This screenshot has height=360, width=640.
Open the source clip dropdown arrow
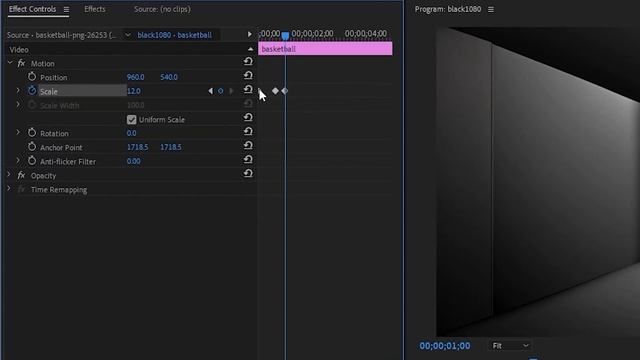(x=127, y=35)
